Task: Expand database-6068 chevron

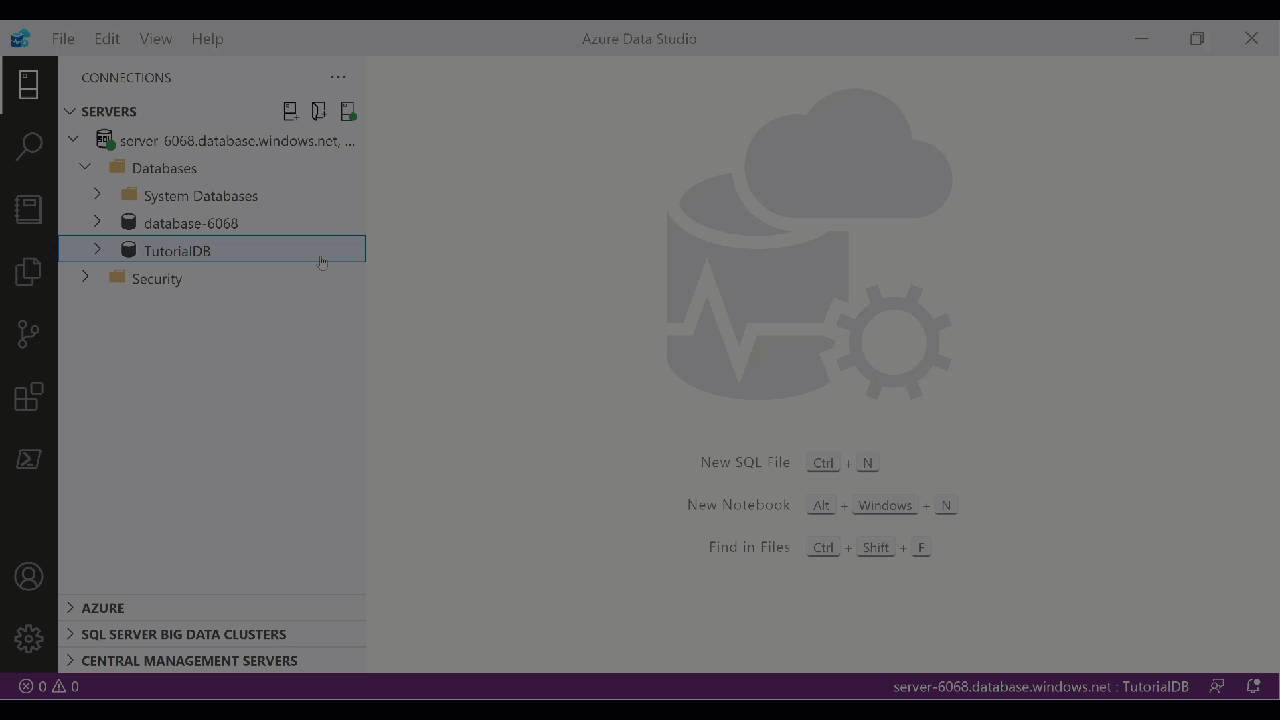Action: coord(97,222)
